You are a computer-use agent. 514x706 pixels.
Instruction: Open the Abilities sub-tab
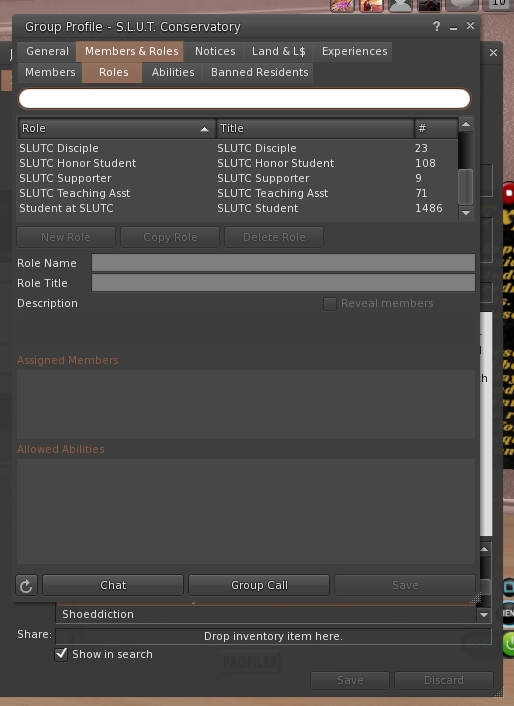point(173,72)
